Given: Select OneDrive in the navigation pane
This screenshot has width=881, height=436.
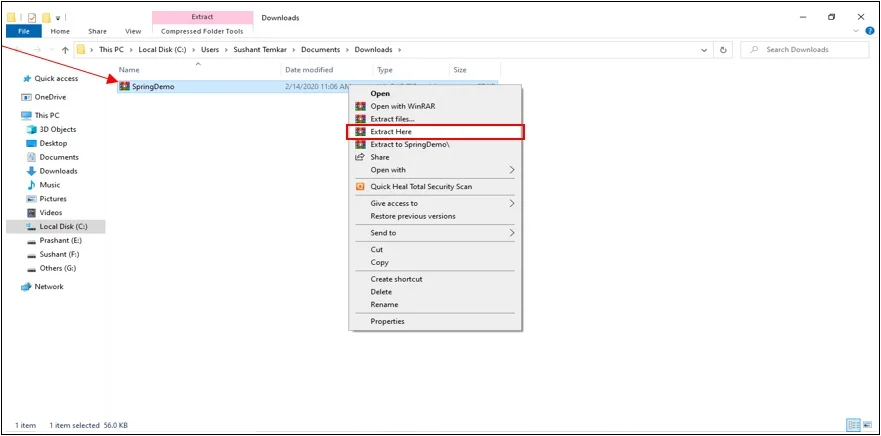Looking at the screenshot, I should [x=44, y=97].
